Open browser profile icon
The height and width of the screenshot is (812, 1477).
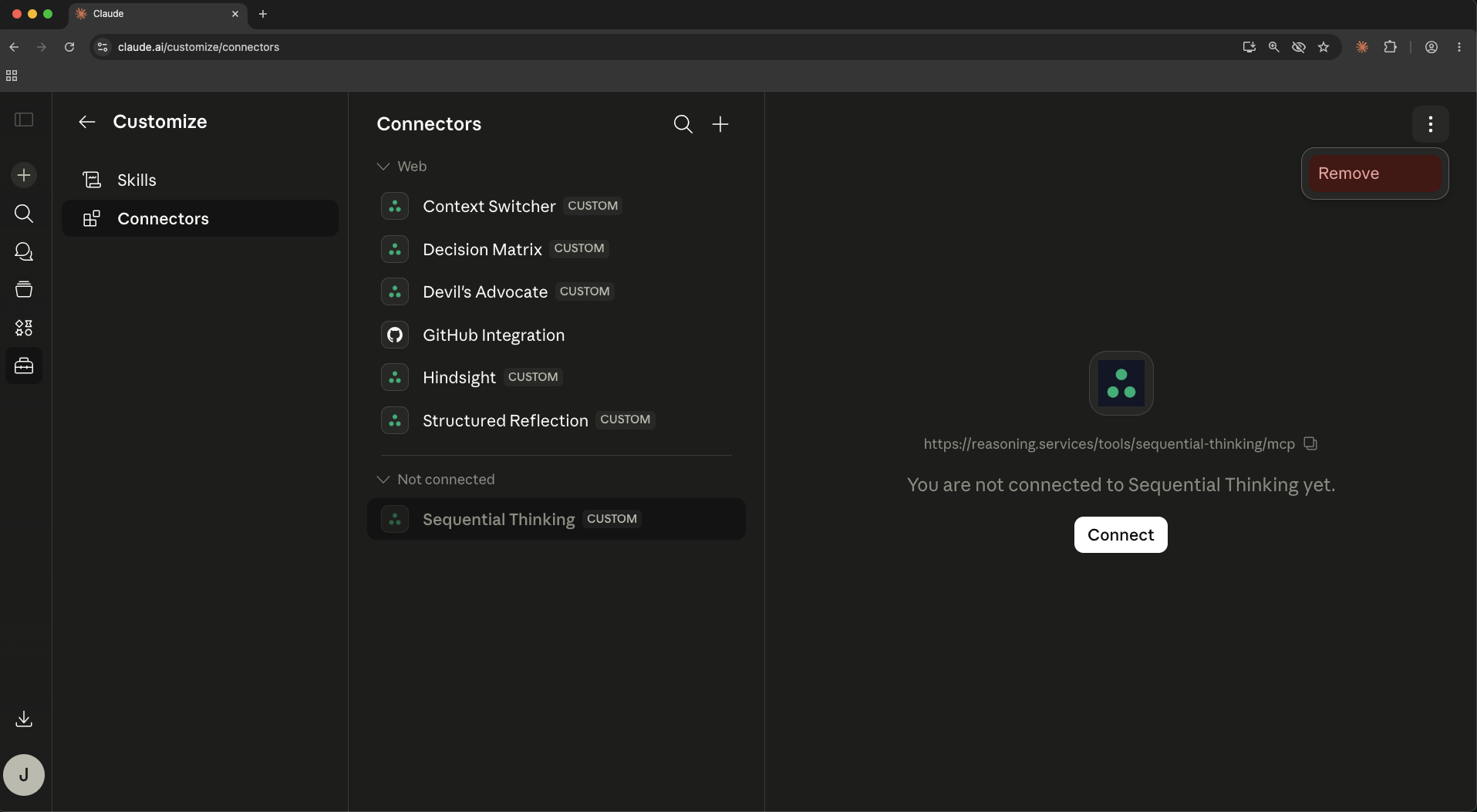1431,47
